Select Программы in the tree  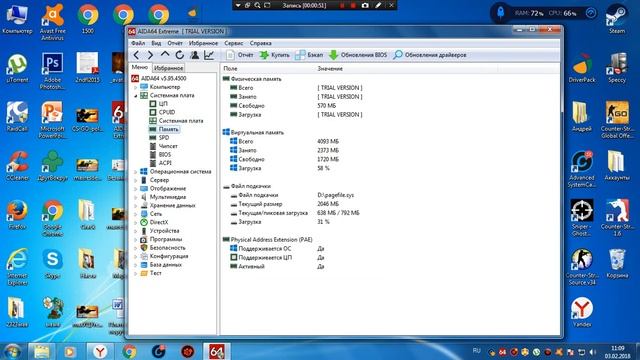tap(161, 240)
